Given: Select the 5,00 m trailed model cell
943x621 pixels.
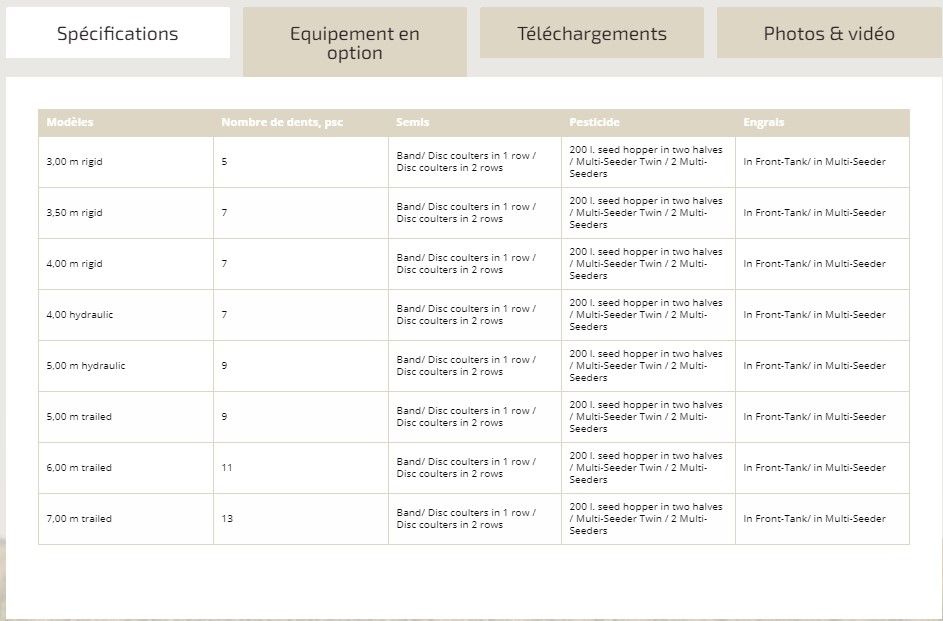Looking at the screenshot, I should click(79, 417).
